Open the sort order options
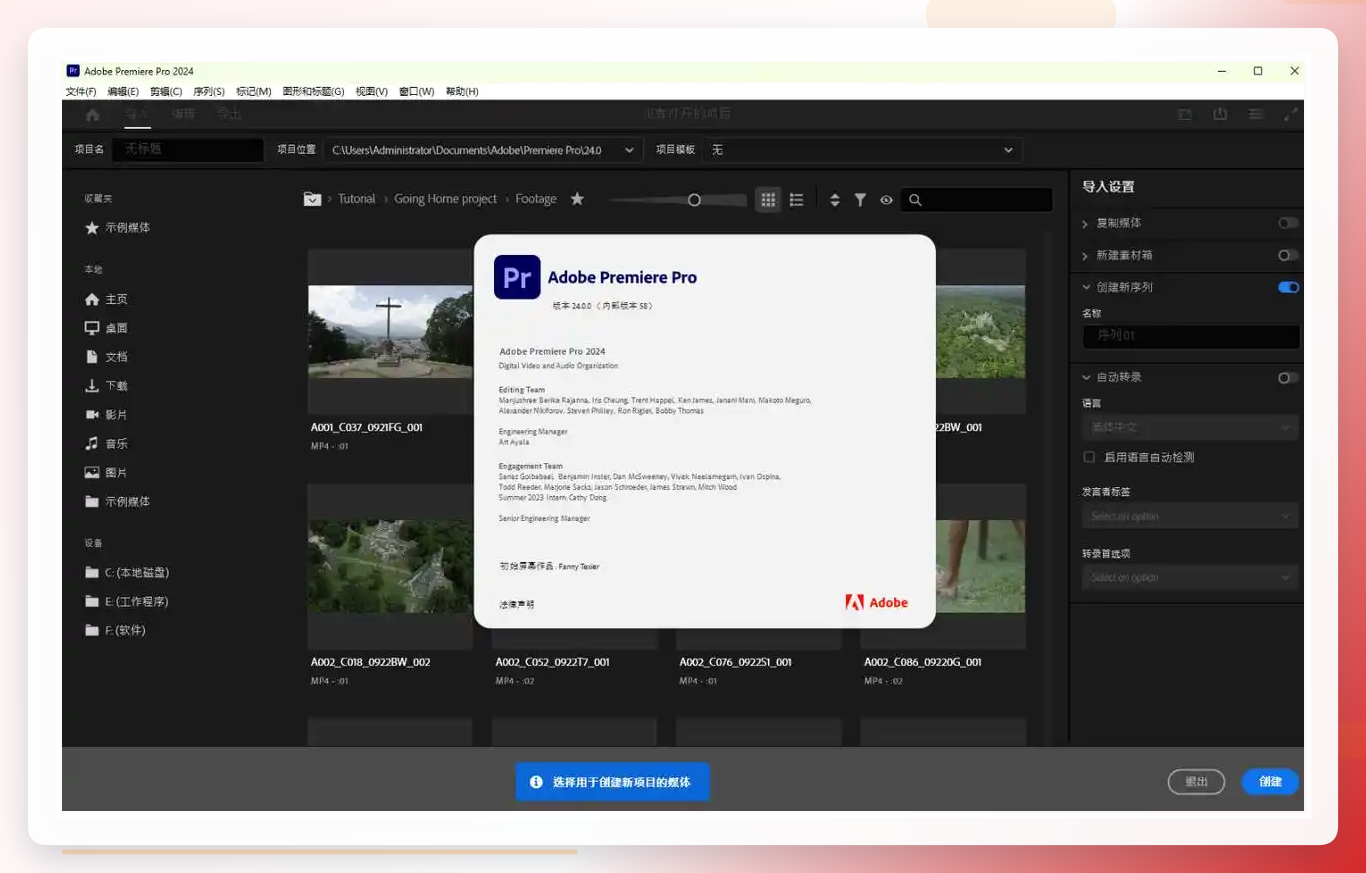 click(835, 200)
